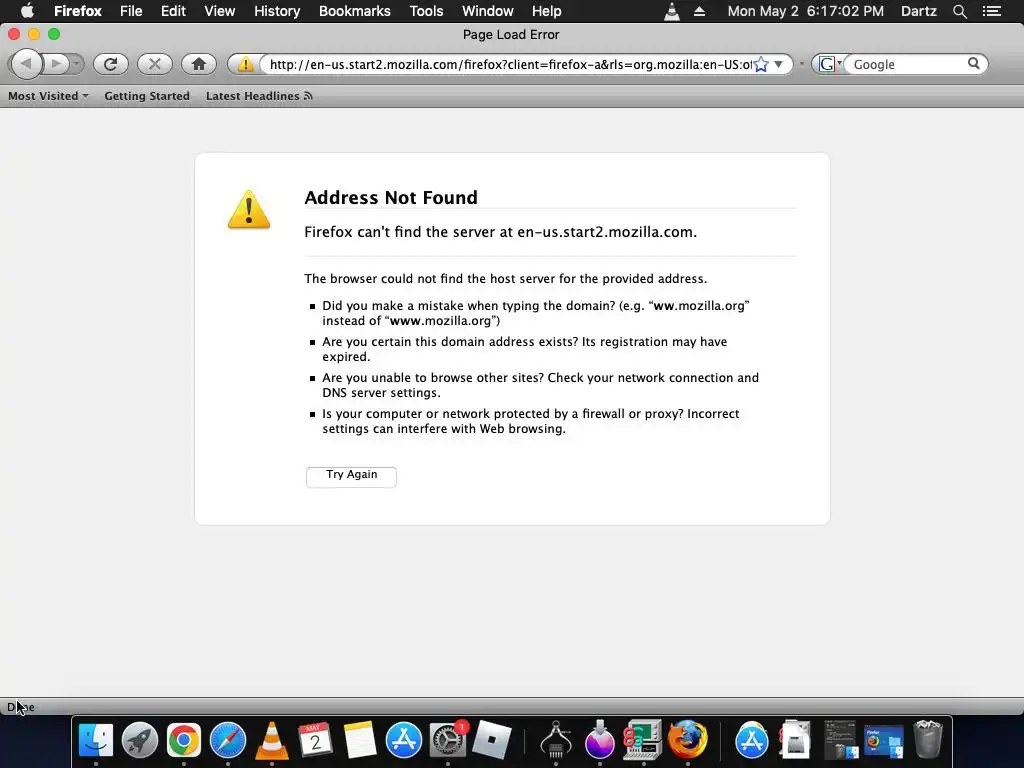
Task: Open the Help menu
Action: (x=547, y=11)
